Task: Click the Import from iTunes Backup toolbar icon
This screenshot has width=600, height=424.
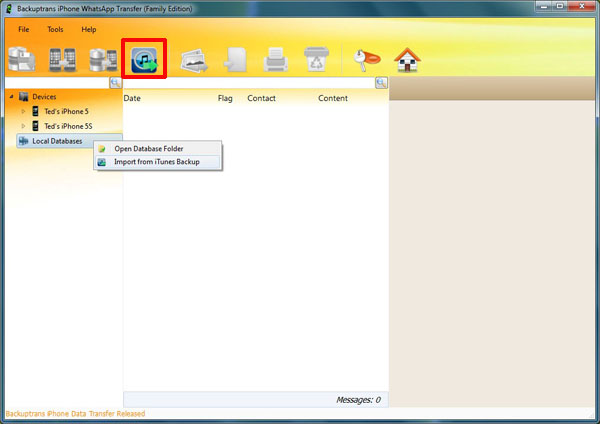Action: 144,59
